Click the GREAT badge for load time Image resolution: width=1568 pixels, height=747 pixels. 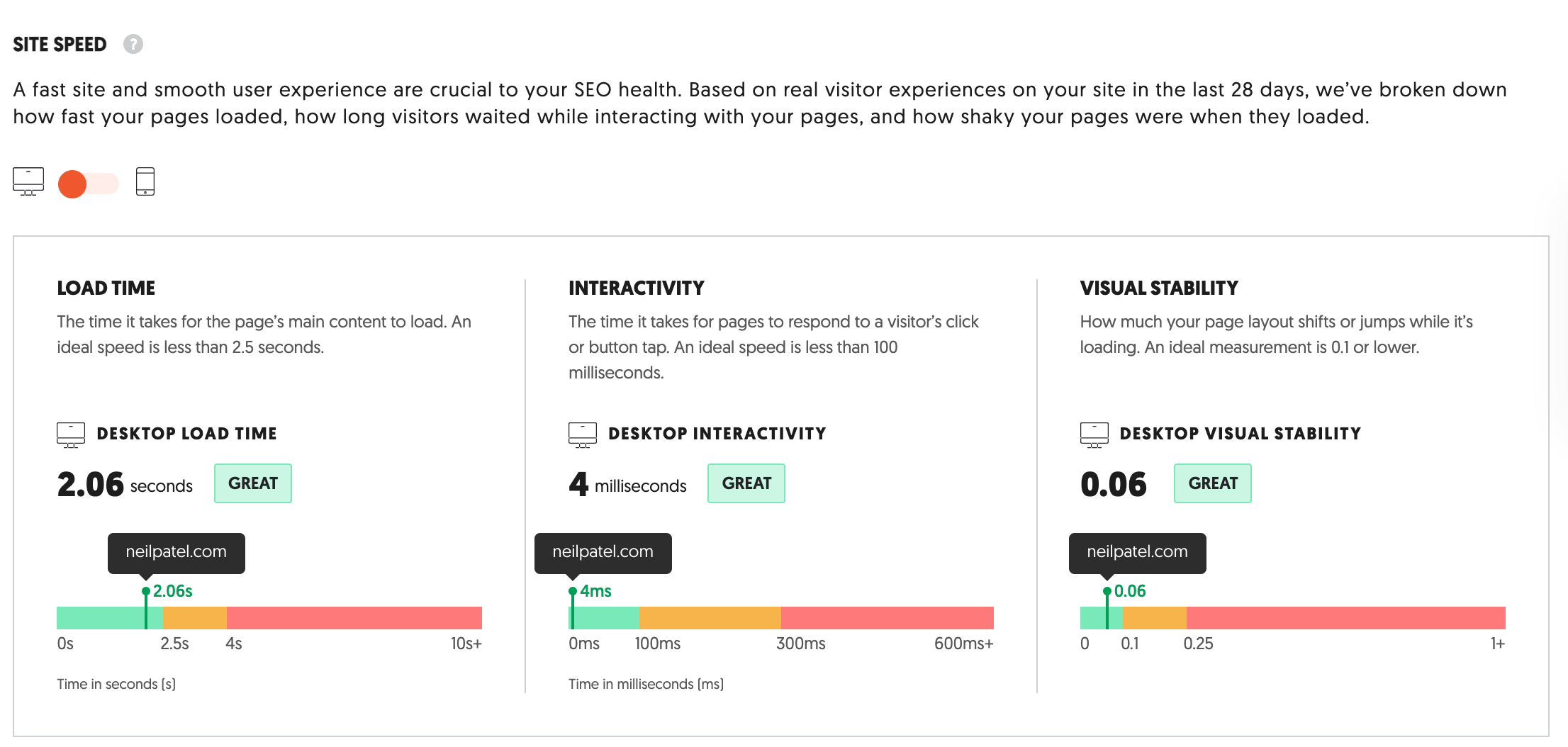click(x=253, y=483)
